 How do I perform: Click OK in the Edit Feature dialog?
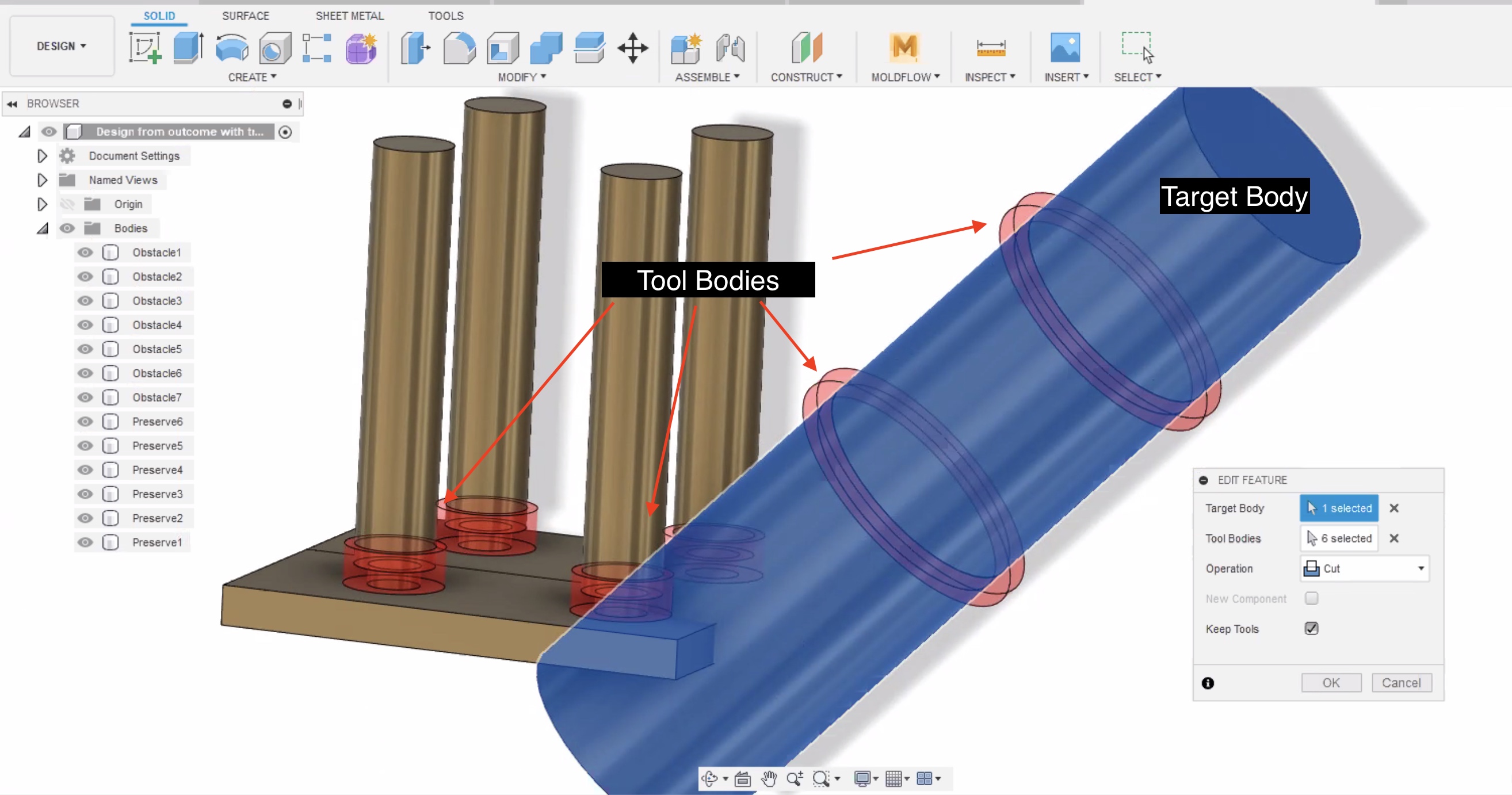click(x=1331, y=682)
